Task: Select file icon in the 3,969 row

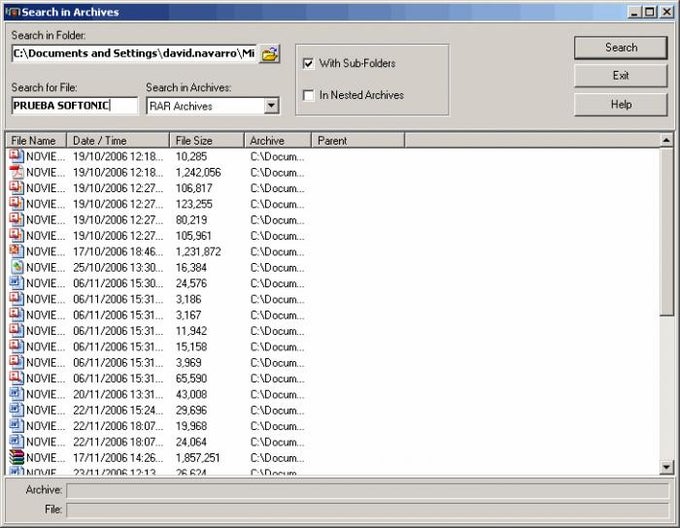Action: 16,362
